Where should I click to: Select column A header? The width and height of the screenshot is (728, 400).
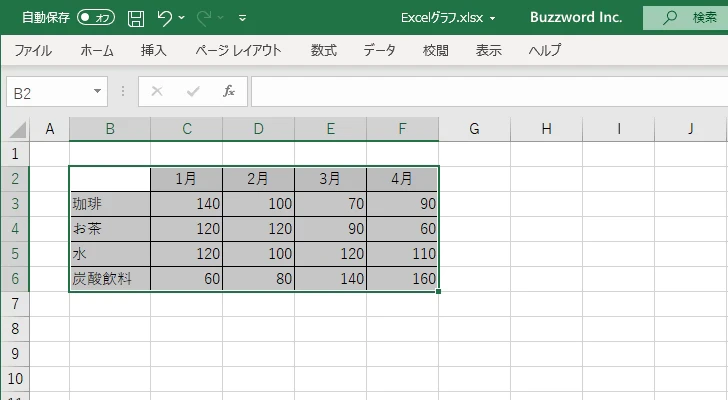pos(50,129)
